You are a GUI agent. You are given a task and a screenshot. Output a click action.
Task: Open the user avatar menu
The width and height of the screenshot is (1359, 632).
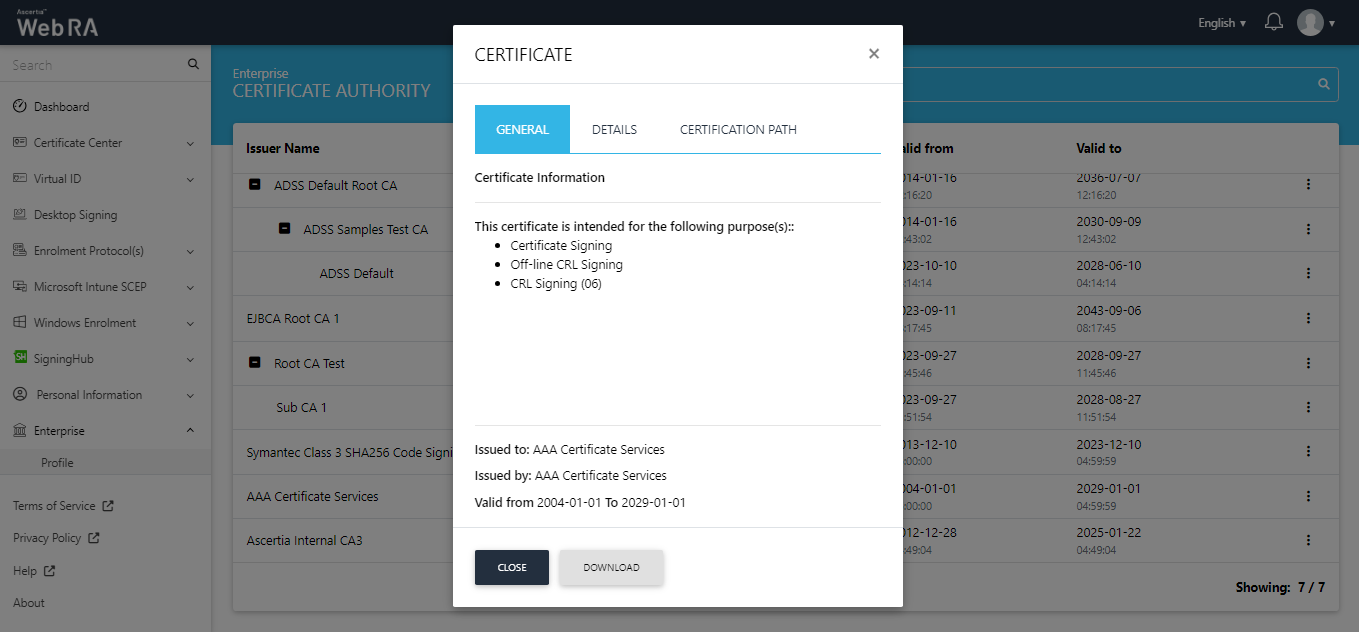(x=1315, y=22)
